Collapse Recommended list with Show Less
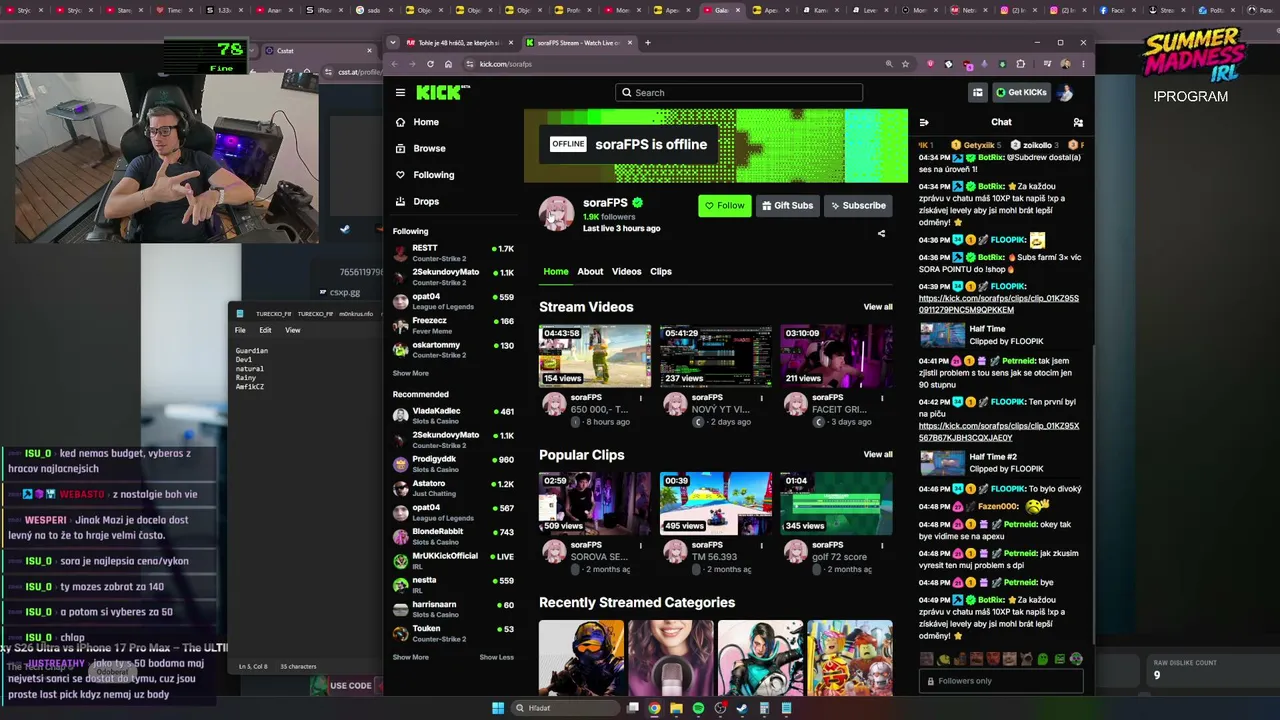Screen dimensions: 1280x720 point(496,657)
